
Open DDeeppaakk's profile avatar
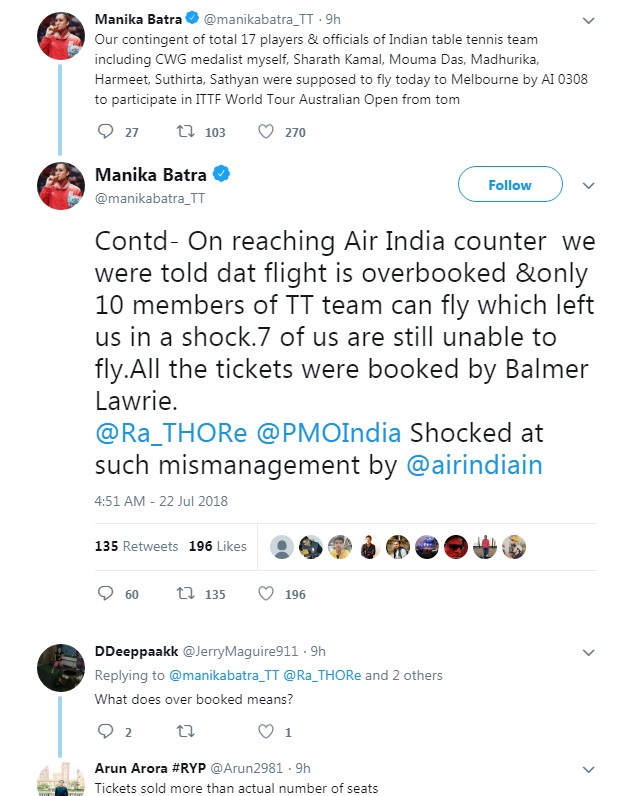pyautogui.click(x=61, y=667)
